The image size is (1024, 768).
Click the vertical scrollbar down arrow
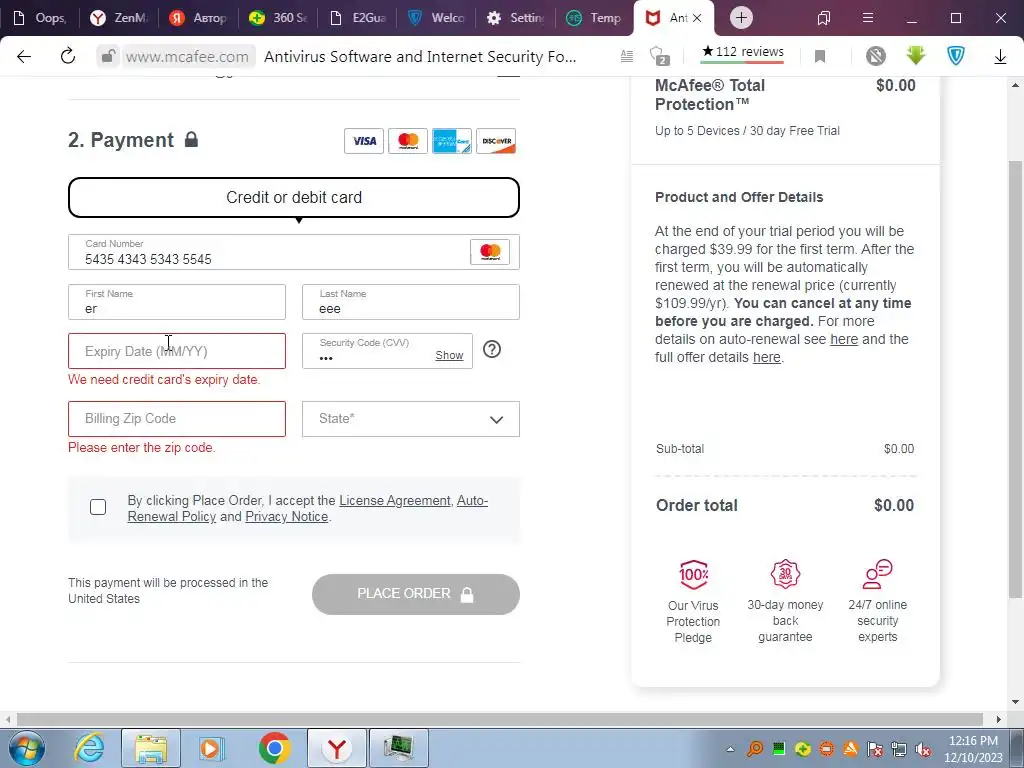tap(1016, 703)
